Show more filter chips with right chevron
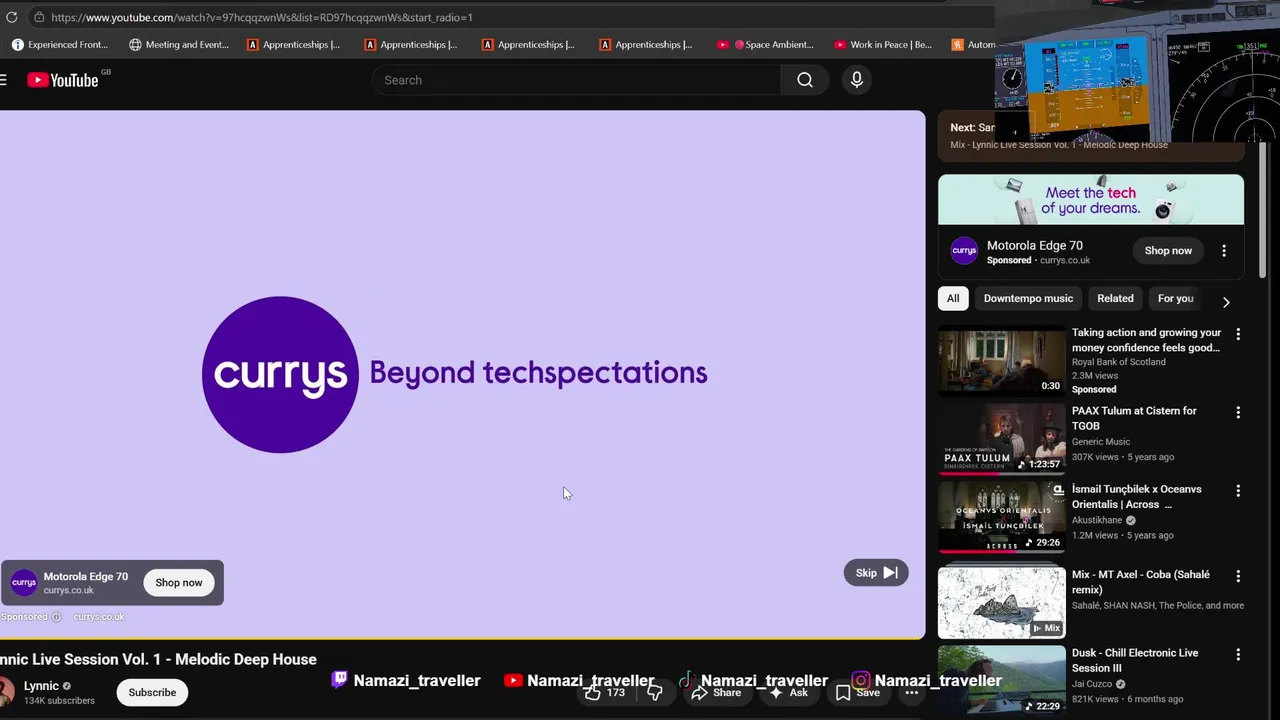The width and height of the screenshot is (1280, 720). click(1226, 302)
